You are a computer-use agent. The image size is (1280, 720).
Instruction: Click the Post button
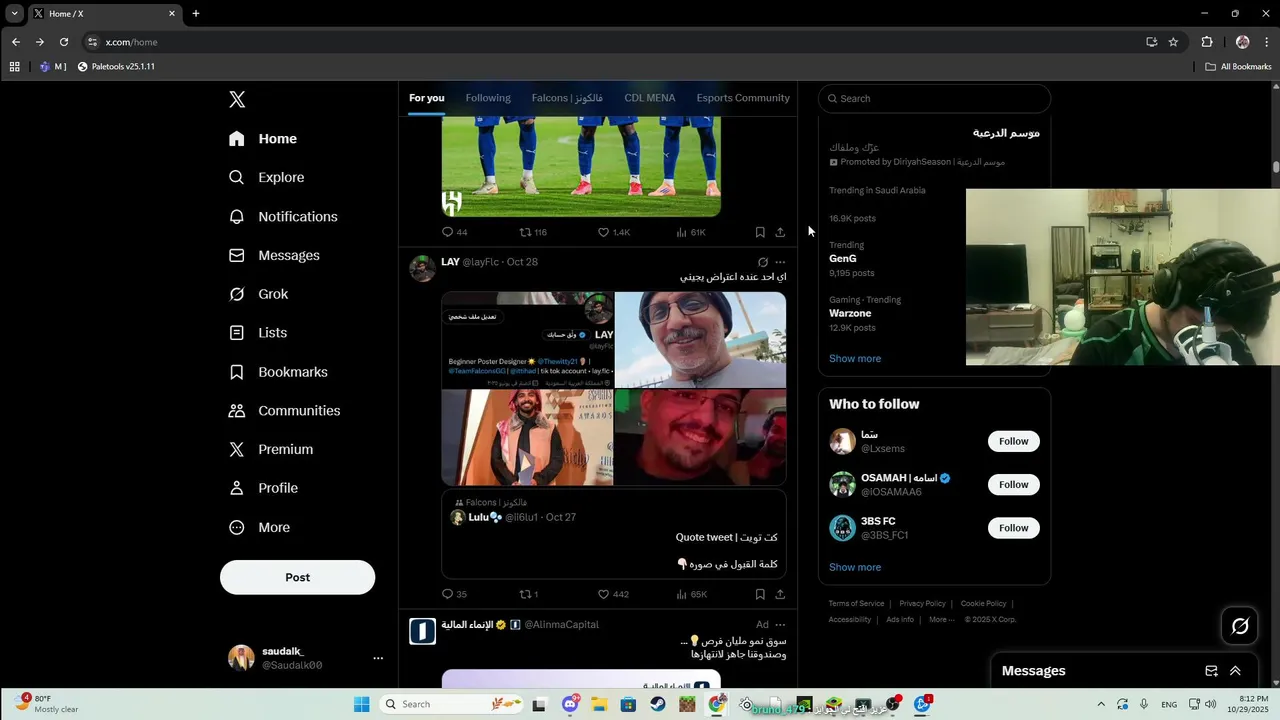pyautogui.click(x=297, y=577)
